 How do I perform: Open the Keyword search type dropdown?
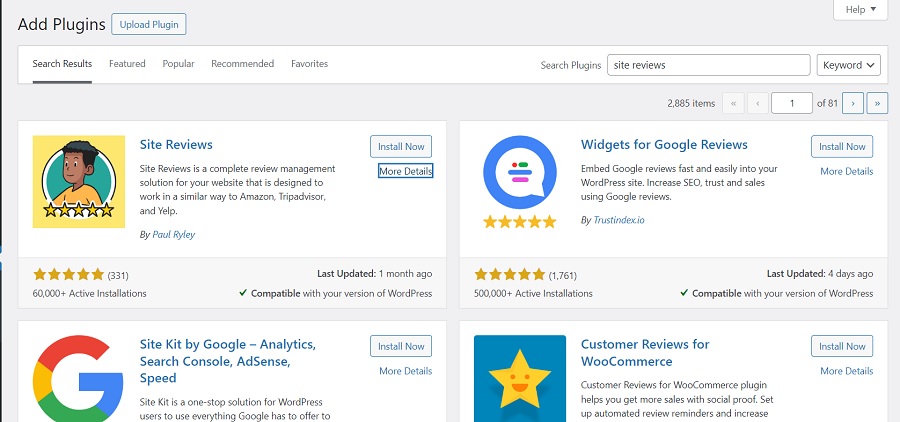(x=849, y=65)
